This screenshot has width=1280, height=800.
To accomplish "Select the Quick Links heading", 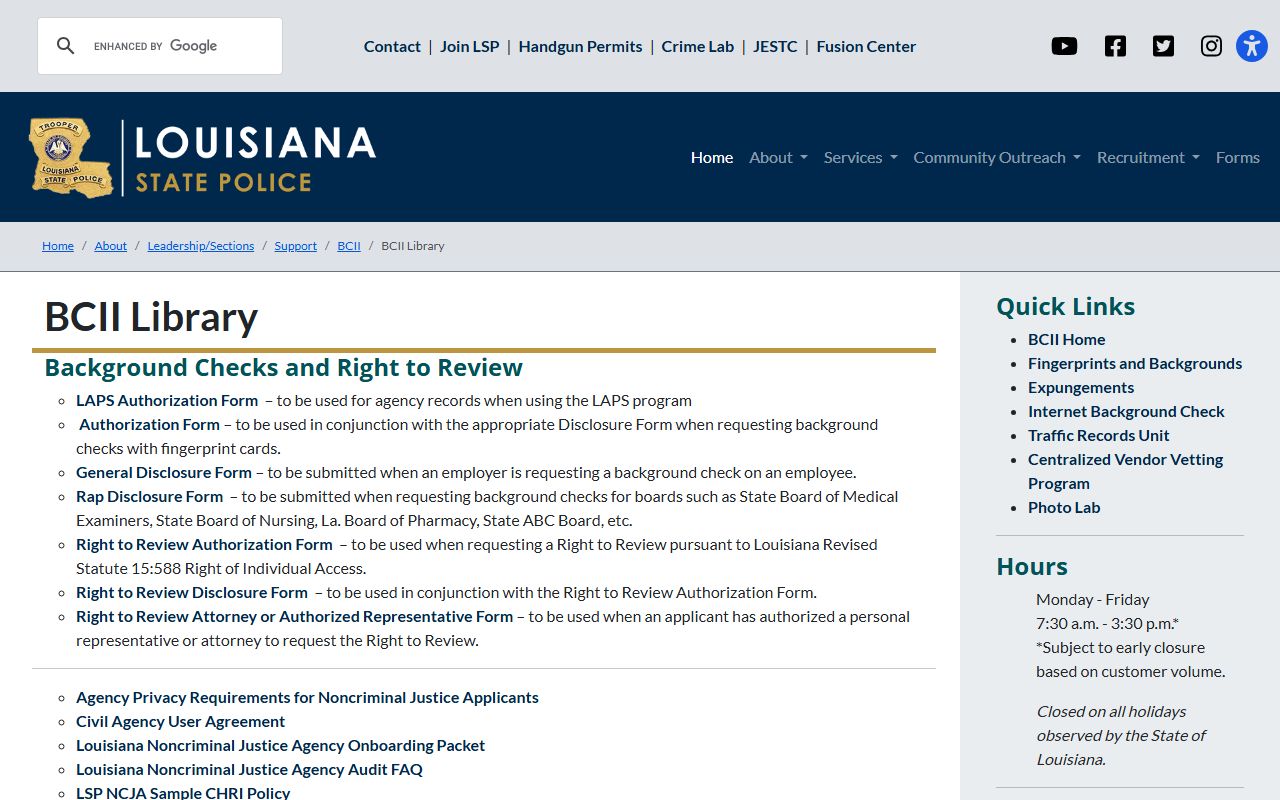I will coord(1065,306).
